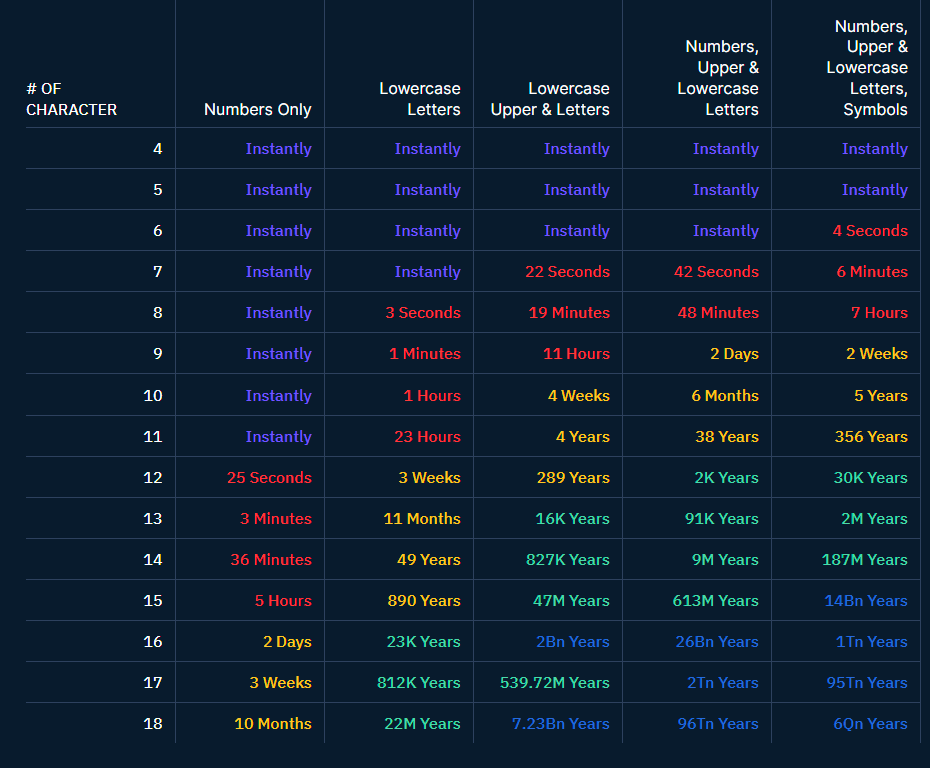Select the "Lowercase Letters" column header

pyautogui.click(x=420, y=99)
